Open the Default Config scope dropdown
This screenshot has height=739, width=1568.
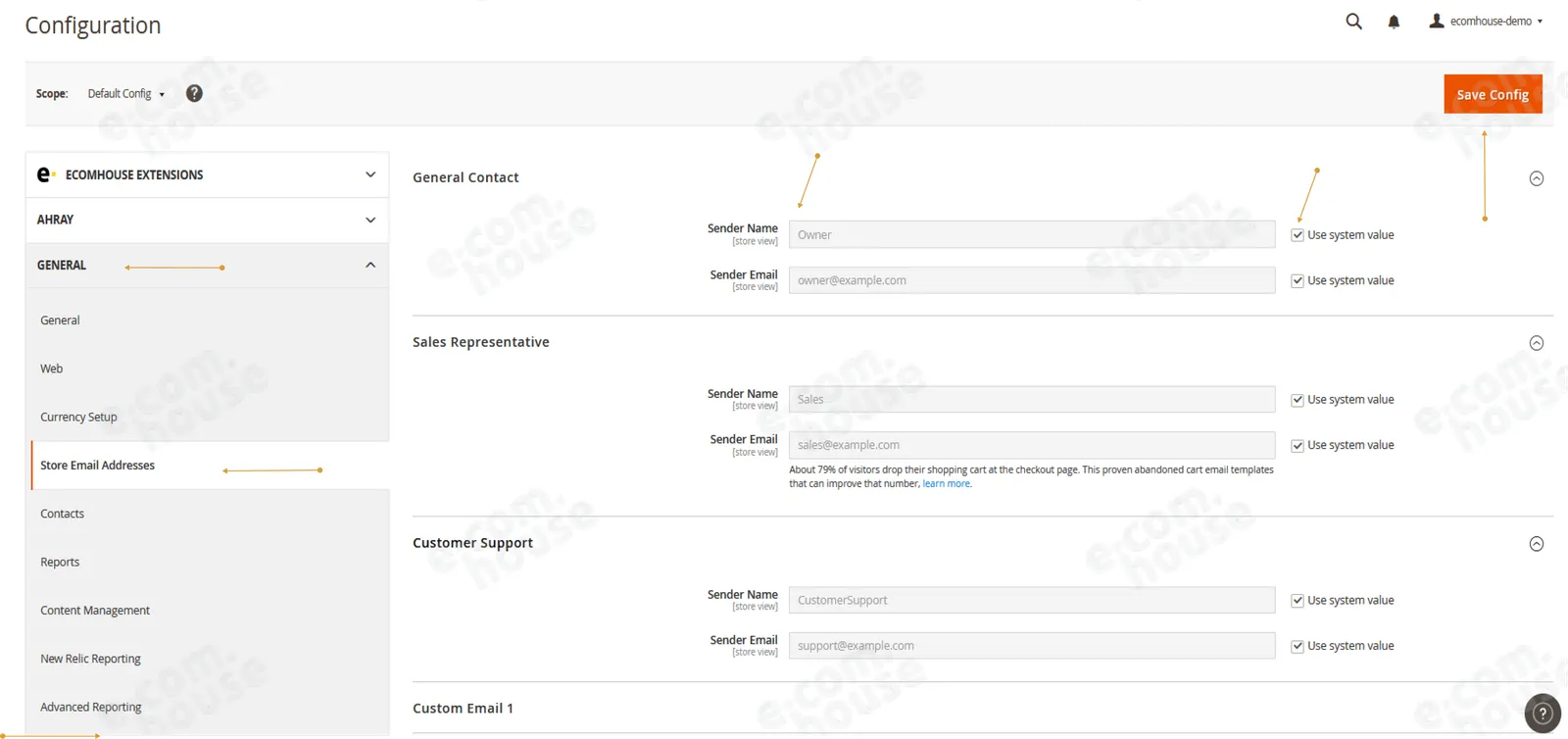pos(125,94)
